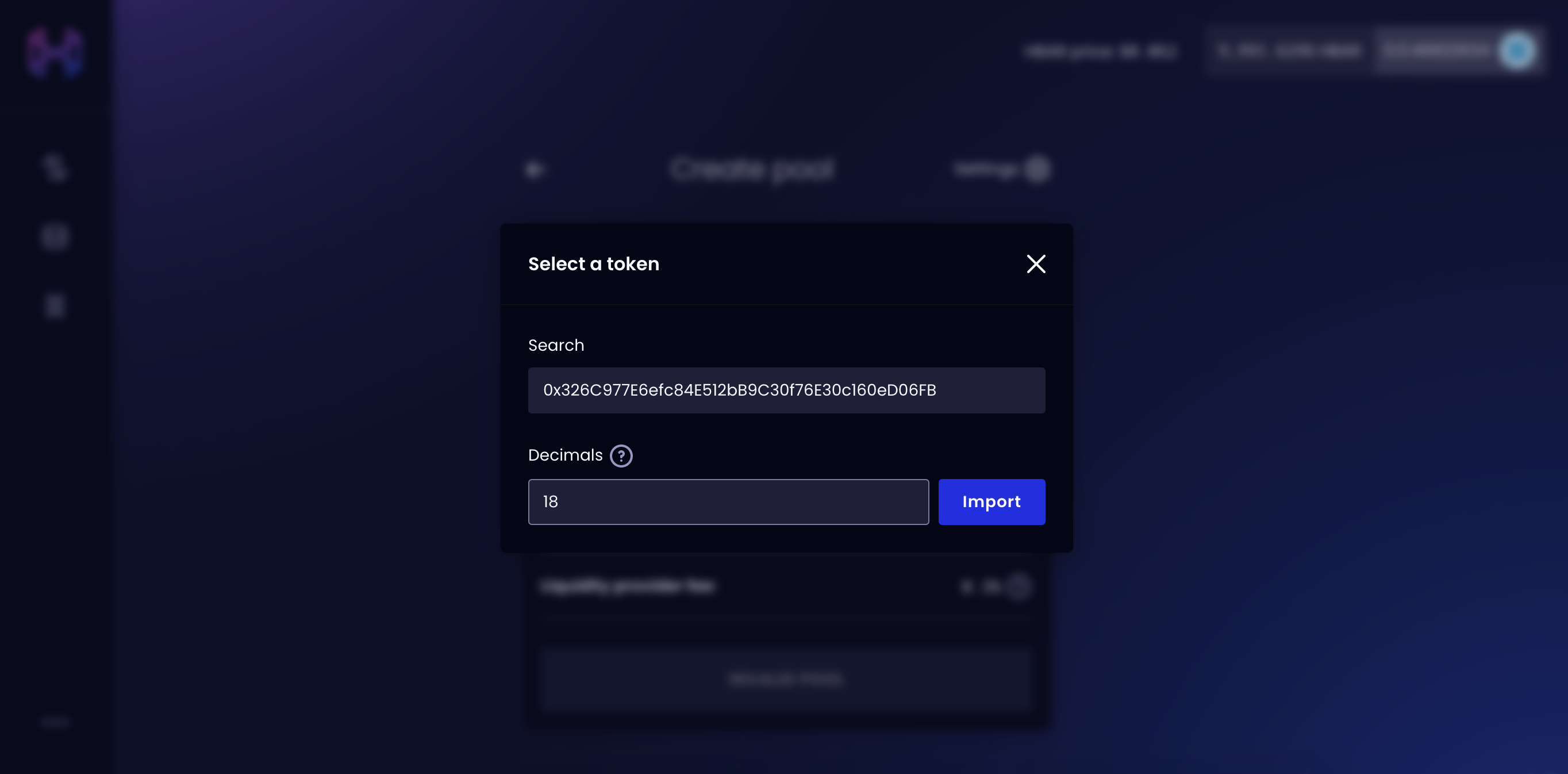Click the small more item at the sidebar bottom
Image resolution: width=1568 pixels, height=774 pixels.
[x=55, y=722]
